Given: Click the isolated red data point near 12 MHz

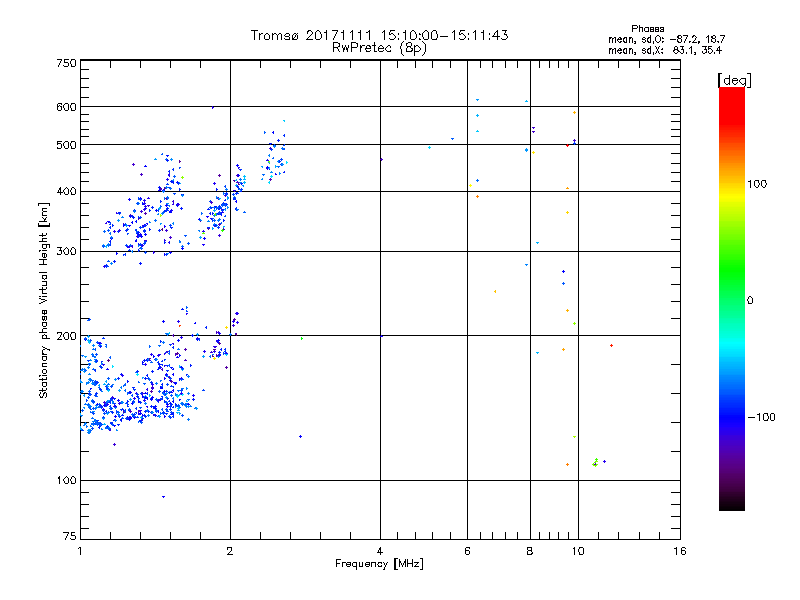Looking at the screenshot, I should [611, 345].
